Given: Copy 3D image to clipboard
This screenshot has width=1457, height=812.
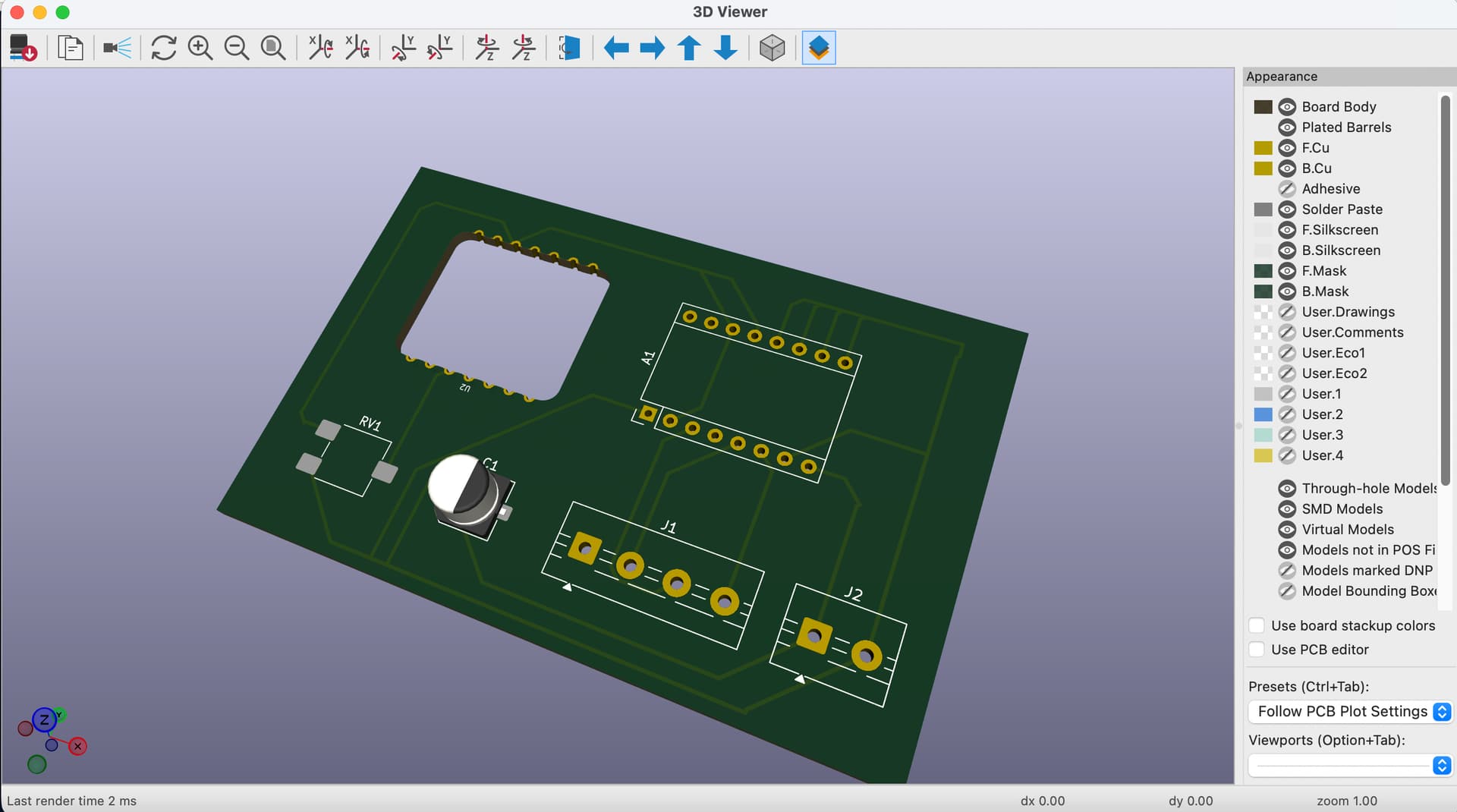Looking at the screenshot, I should [70, 48].
